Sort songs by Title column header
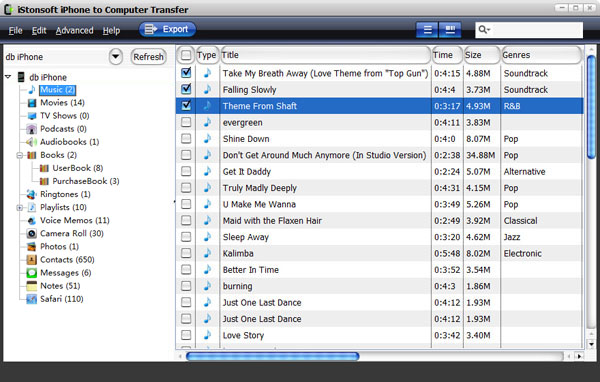600x382 pixels. [x=325, y=55]
